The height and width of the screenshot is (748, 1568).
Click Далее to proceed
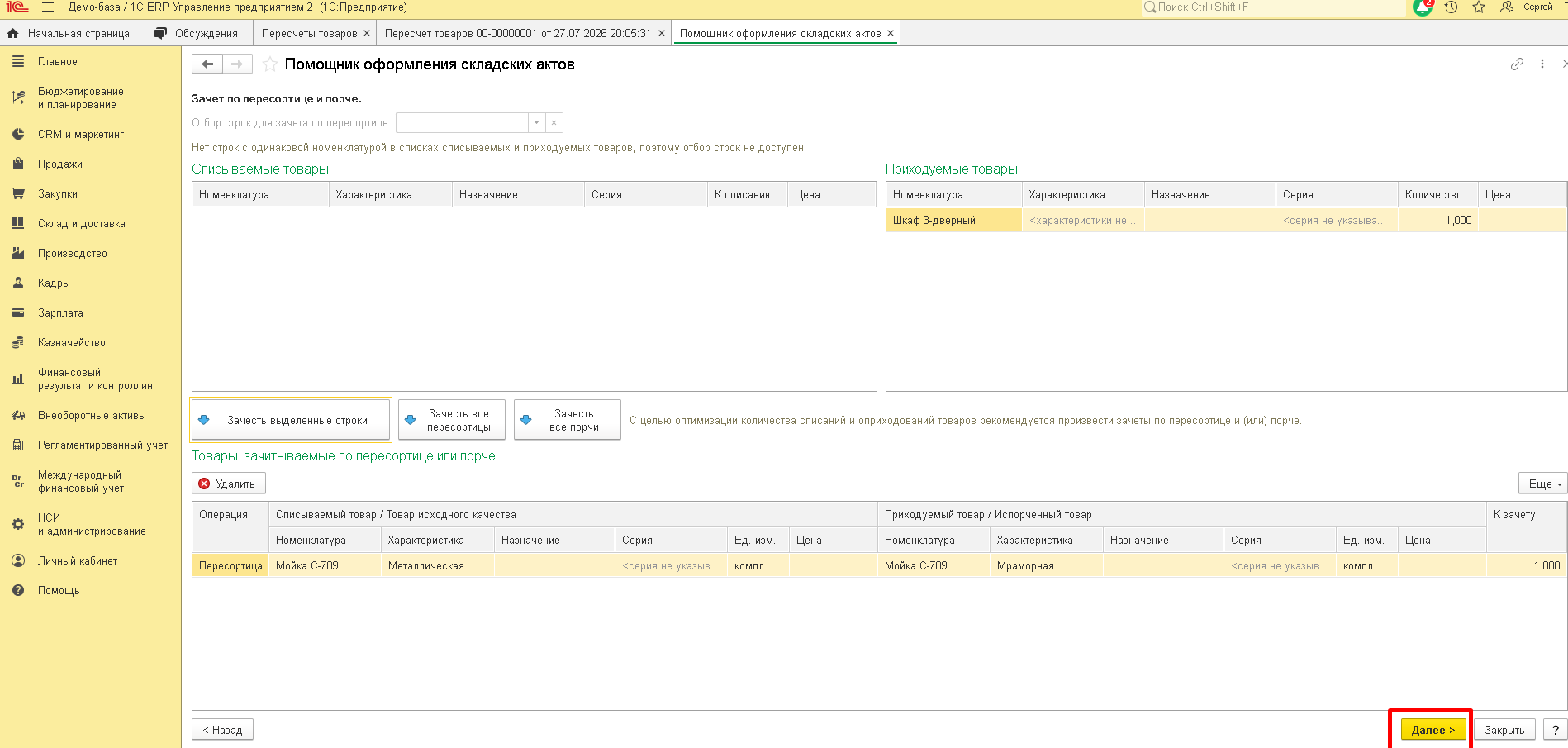coord(1433,730)
